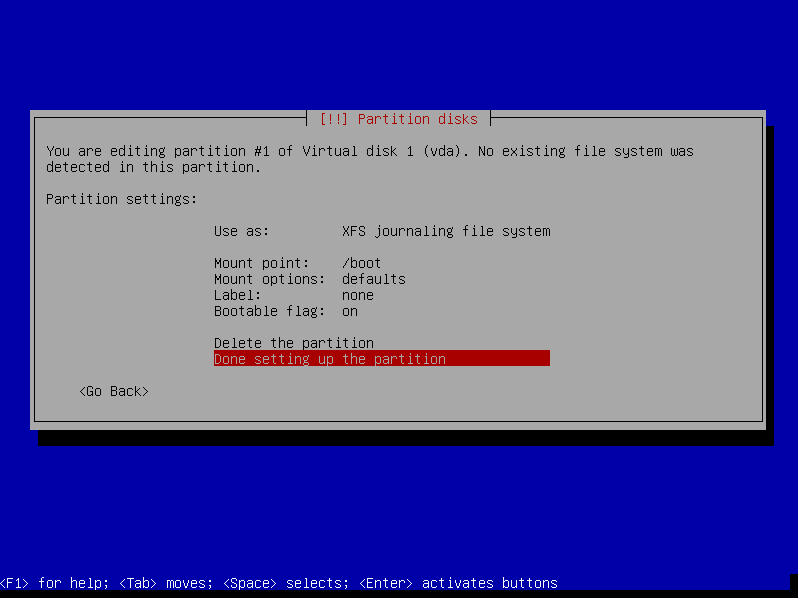Select the 'Use as: XFS journaling file system' row
Screen dimensions: 798x598
[382, 231]
